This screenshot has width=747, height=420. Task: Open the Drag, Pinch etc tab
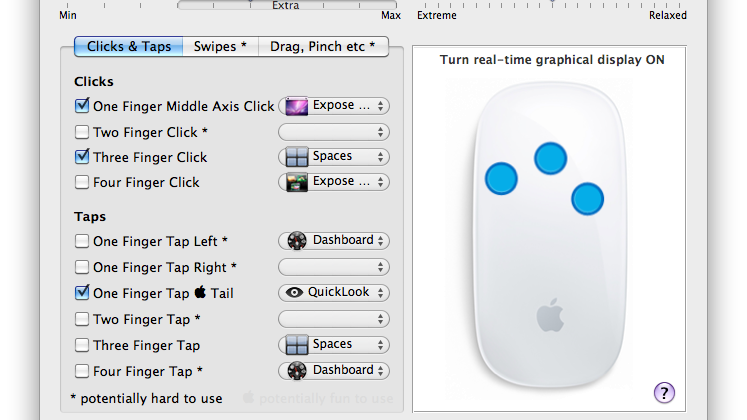(x=322, y=46)
